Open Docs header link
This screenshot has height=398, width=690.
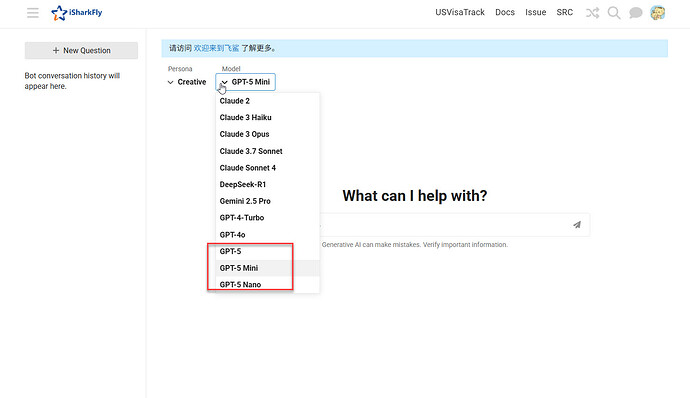tap(505, 12)
